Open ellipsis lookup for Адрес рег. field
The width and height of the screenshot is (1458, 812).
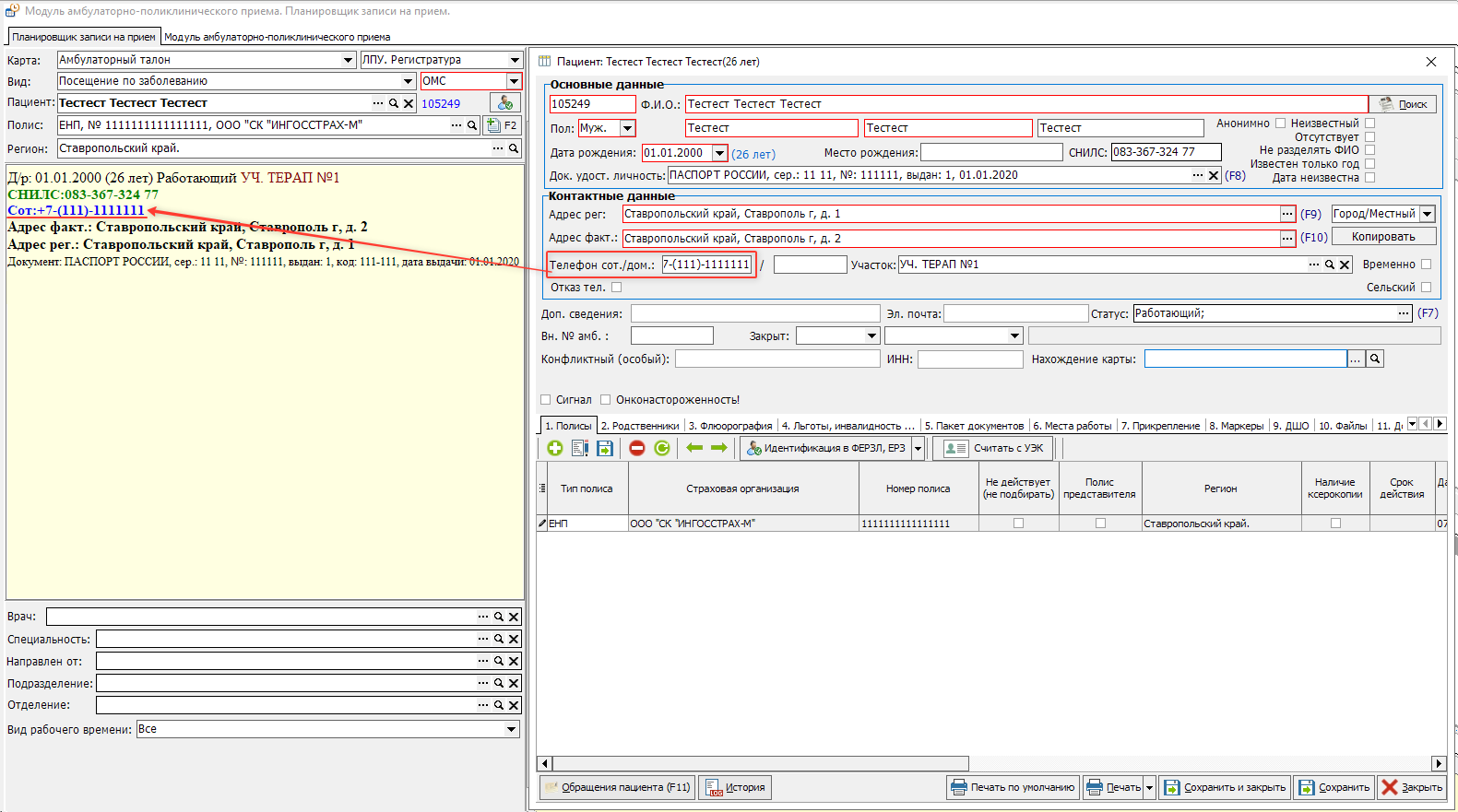point(1287,214)
